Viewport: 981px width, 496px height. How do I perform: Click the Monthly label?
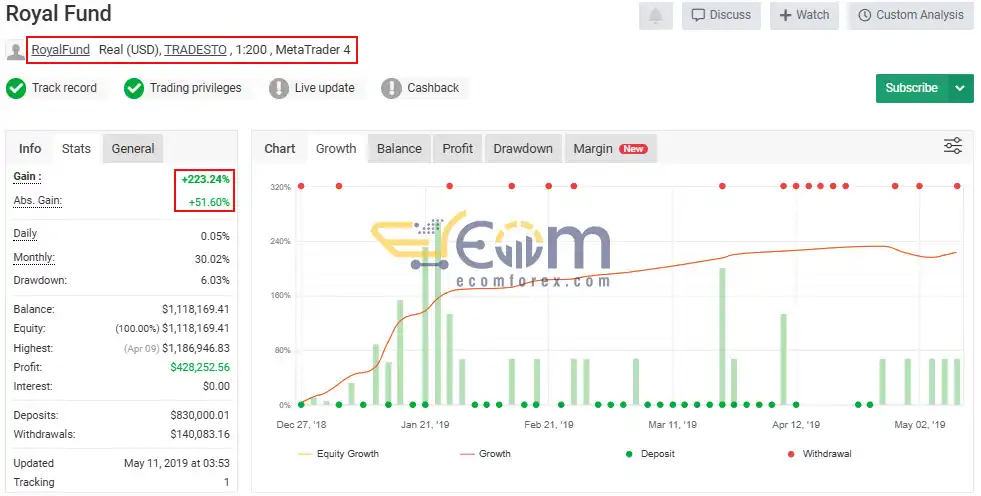coord(34,258)
